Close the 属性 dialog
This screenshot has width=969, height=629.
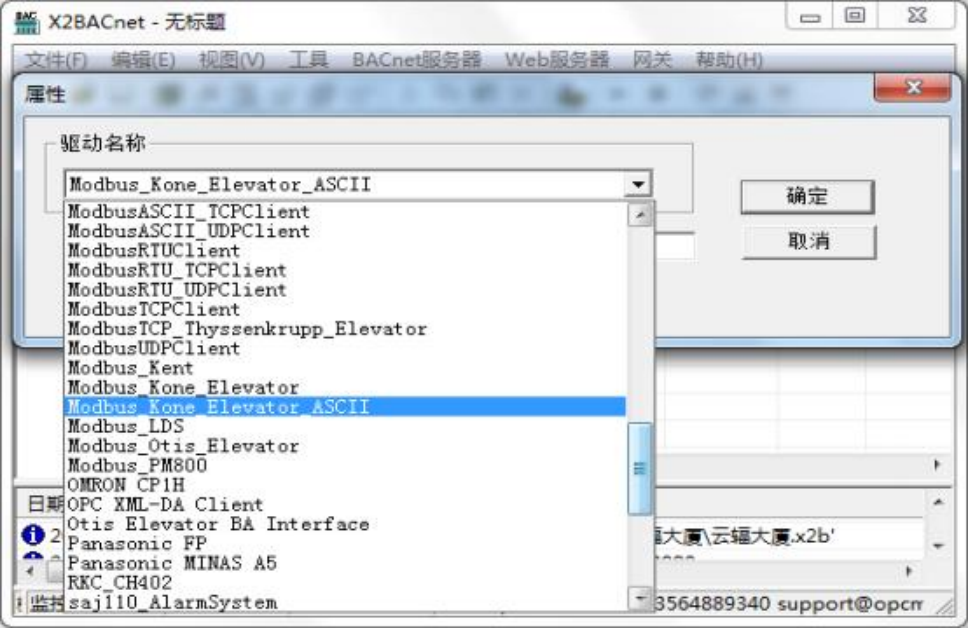click(x=913, y=88)
